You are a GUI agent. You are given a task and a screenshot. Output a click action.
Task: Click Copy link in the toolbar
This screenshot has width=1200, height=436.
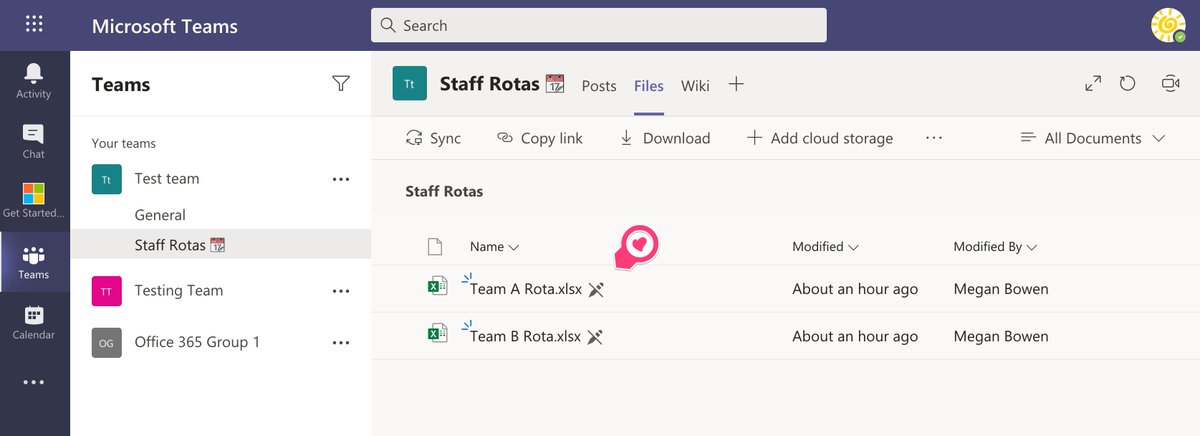(540, 138)
